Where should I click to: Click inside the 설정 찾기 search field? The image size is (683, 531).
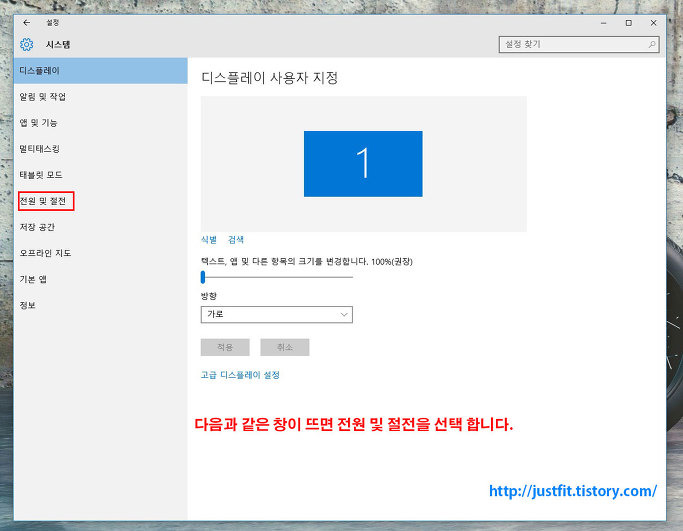[578, 44]
